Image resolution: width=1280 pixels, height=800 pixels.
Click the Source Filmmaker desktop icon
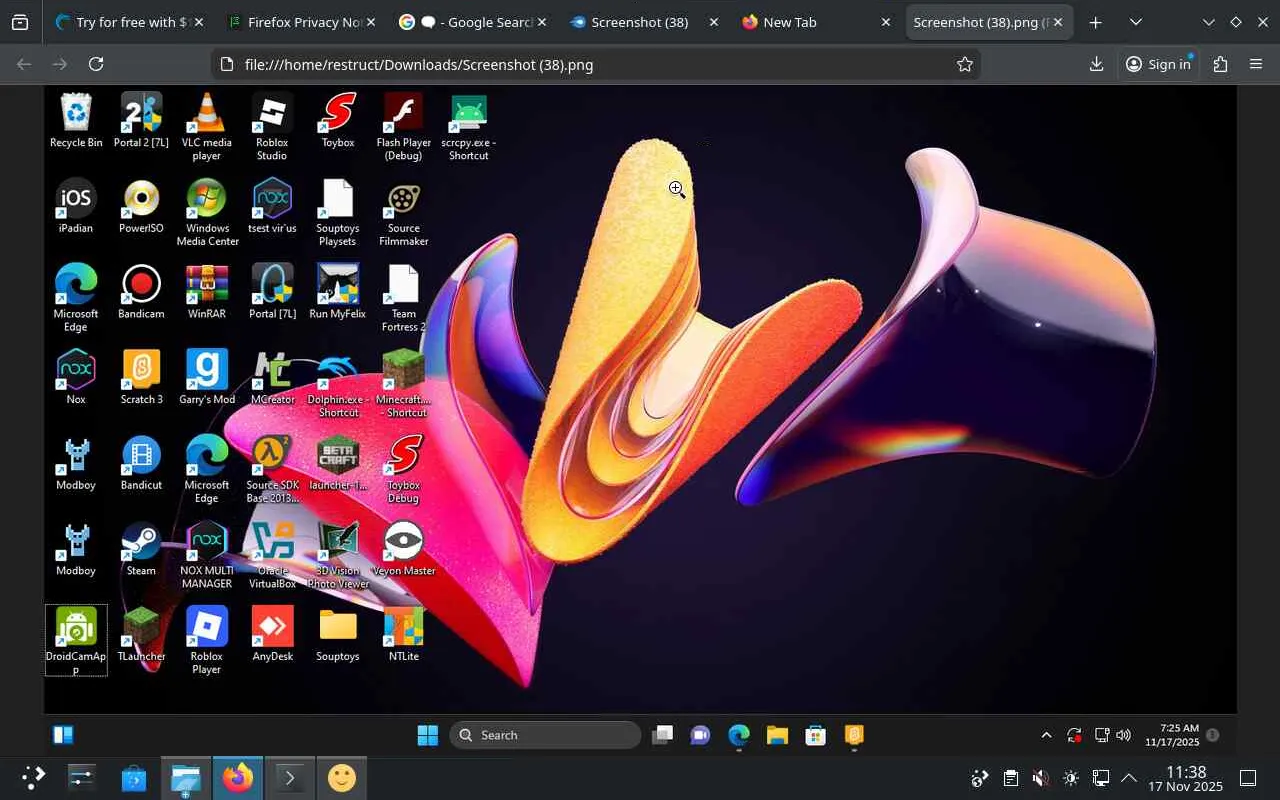404,212
